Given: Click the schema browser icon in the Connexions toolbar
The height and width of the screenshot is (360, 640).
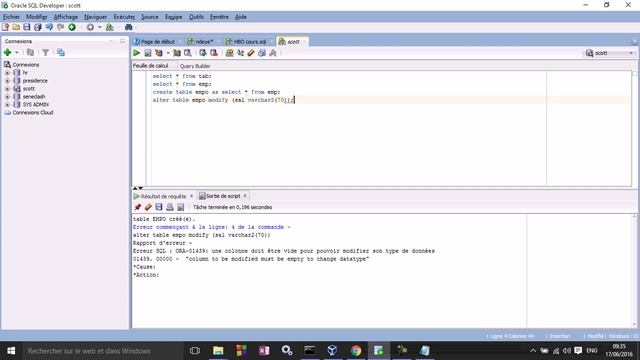Looking at the screenshot, I should (x=60, y=53).
